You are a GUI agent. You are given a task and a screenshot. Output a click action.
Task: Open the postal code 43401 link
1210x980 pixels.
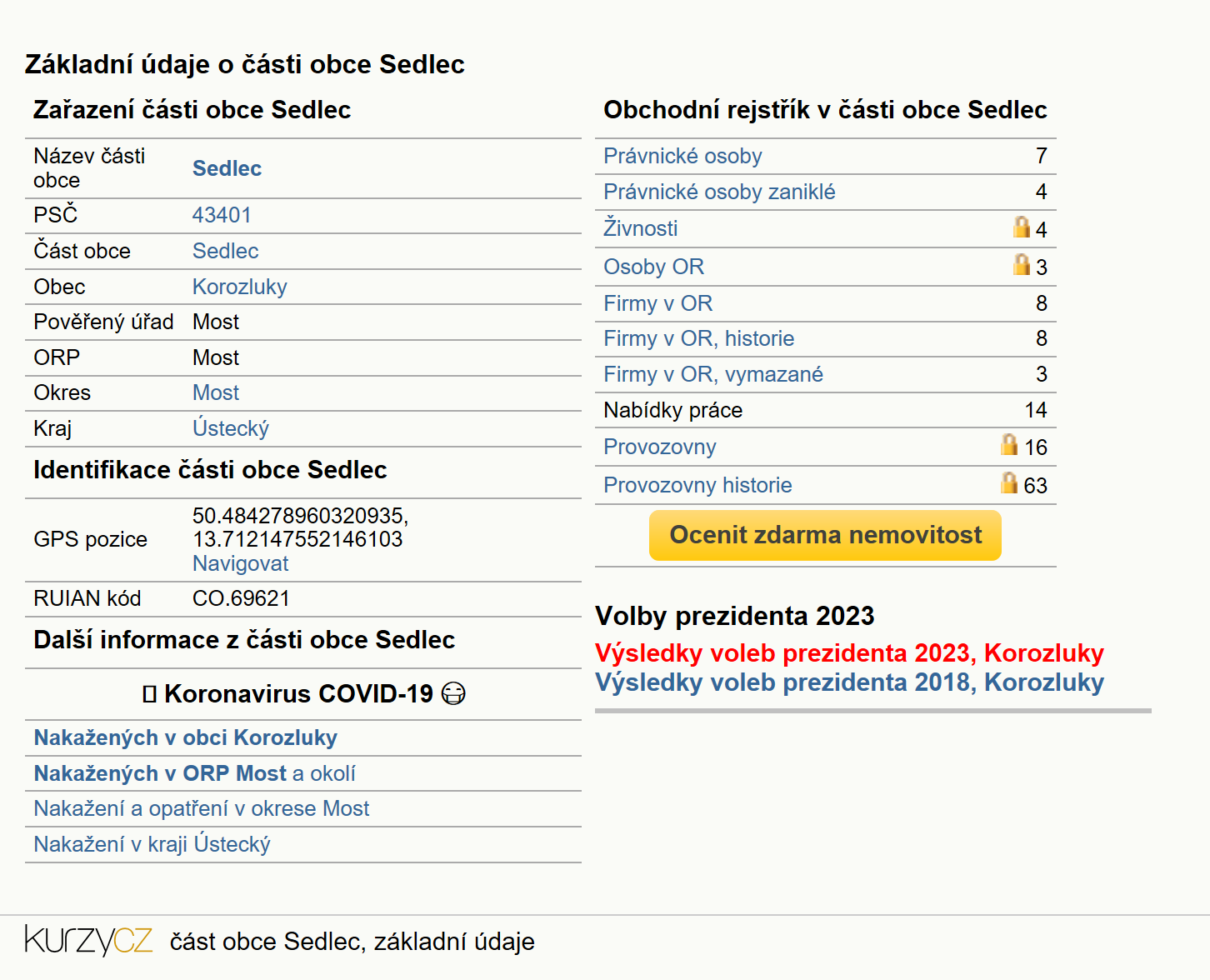pos(222,215)
